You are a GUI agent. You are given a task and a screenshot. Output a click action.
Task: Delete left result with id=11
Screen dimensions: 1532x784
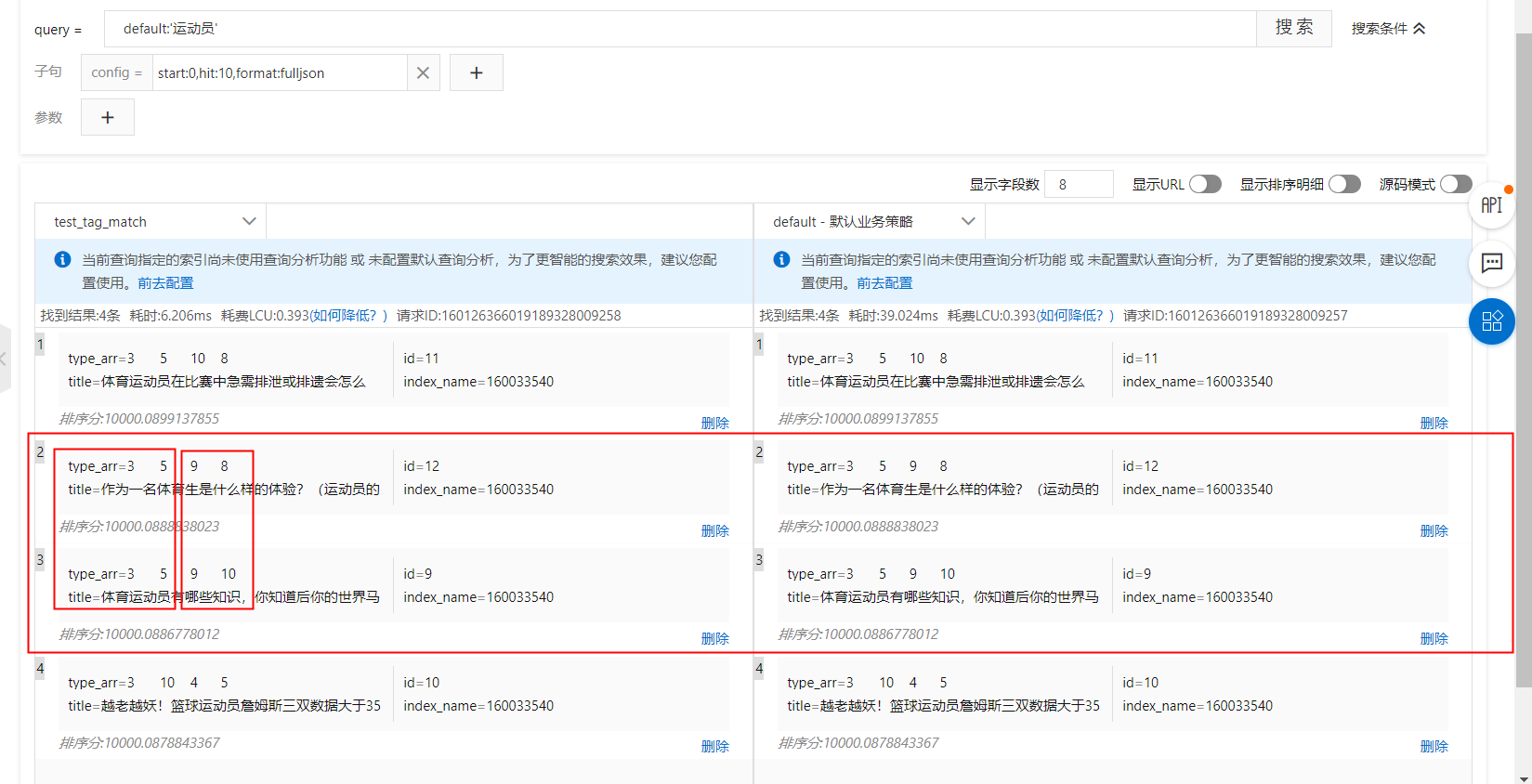714,423
